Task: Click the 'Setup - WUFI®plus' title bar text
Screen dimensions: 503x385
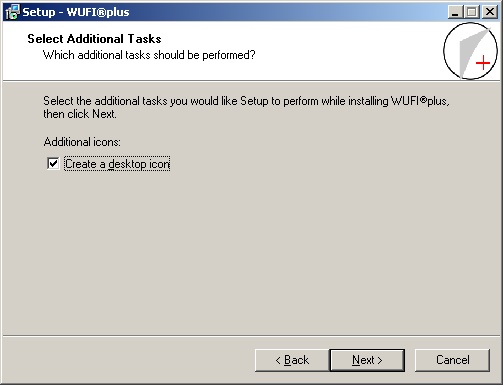Action: coord(76,12)
